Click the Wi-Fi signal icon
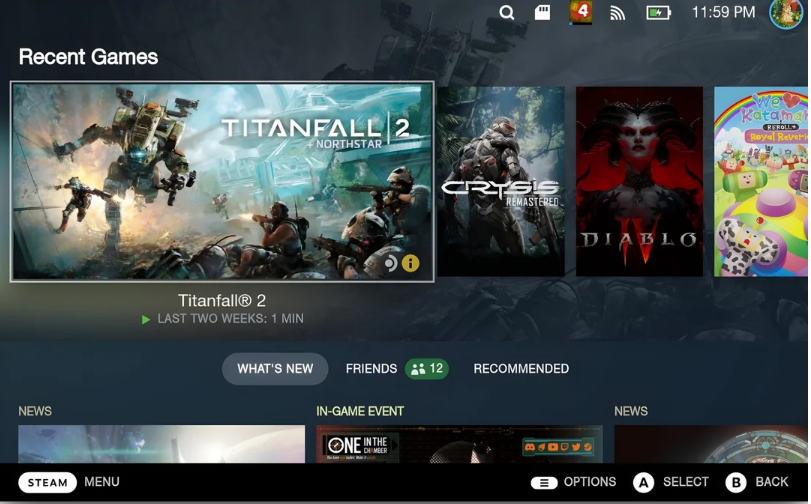Screen dimensions: 811x504 pyautogui.click(x=618, y=13)
